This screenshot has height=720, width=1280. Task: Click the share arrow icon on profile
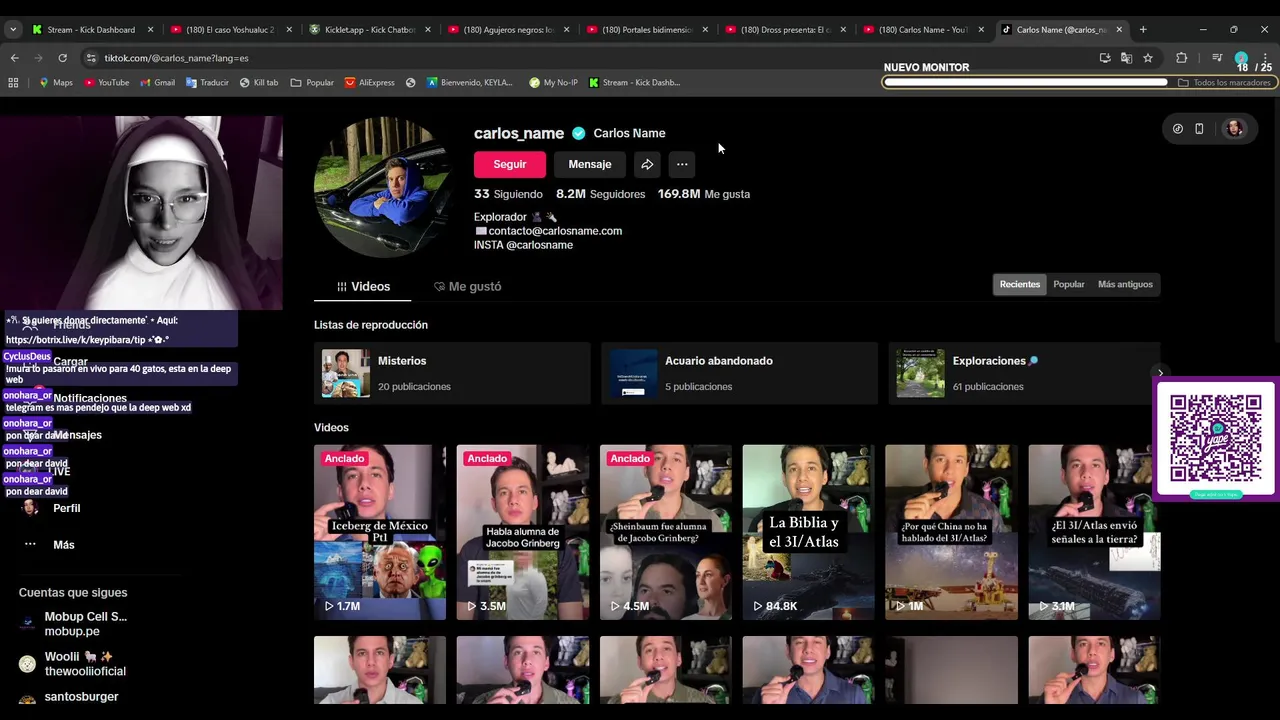(x=647, y=164)
